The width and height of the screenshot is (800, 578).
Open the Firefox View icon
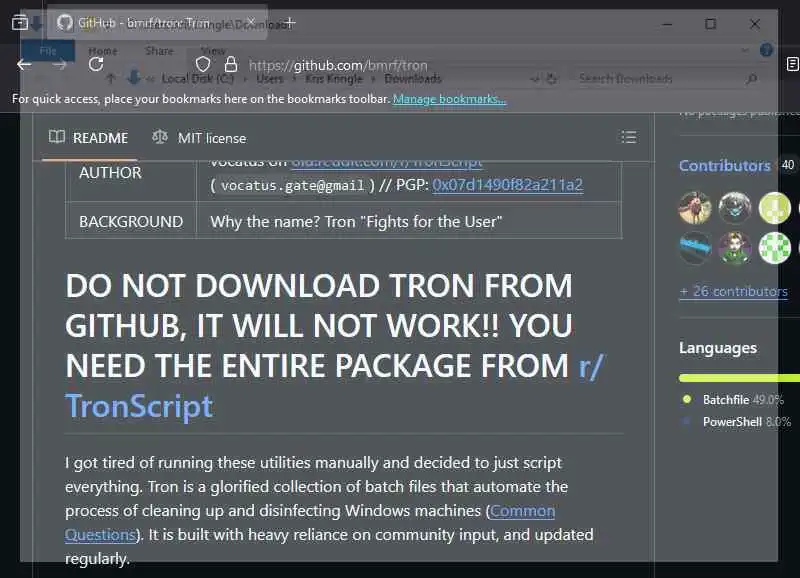(x=19, y=23)
